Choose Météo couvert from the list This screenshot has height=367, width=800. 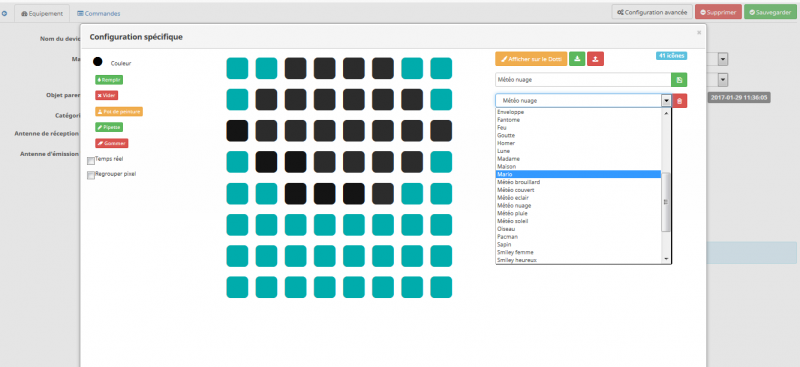click(x=578, y=190)
